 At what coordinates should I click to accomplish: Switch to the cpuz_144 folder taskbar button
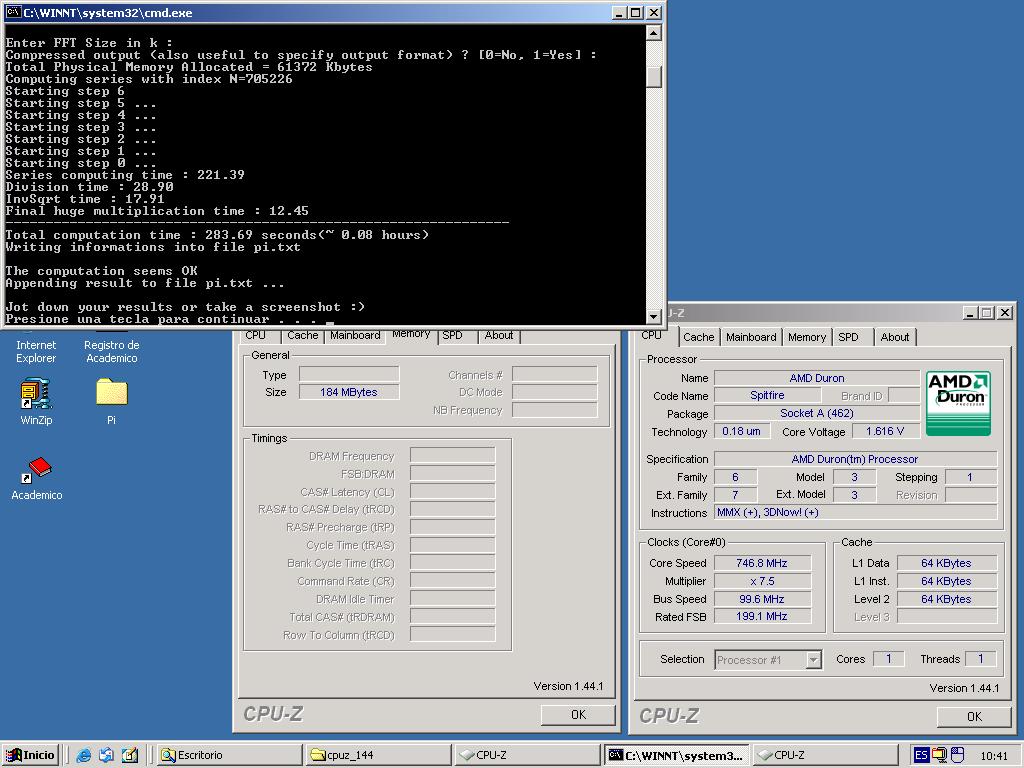379,755
